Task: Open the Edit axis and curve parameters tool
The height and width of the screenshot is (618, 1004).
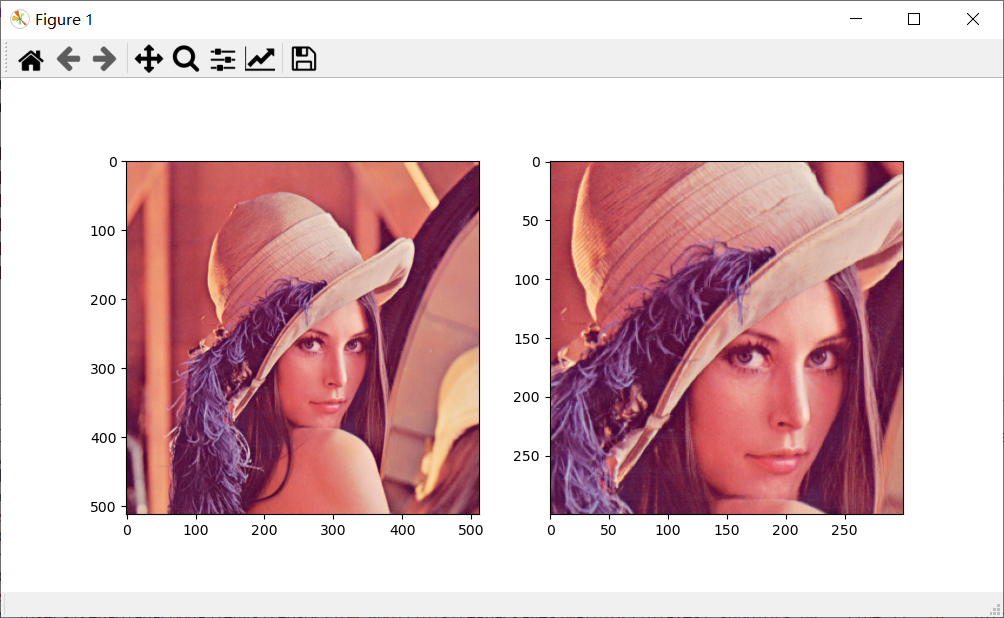Action: (x=260, y=59)
